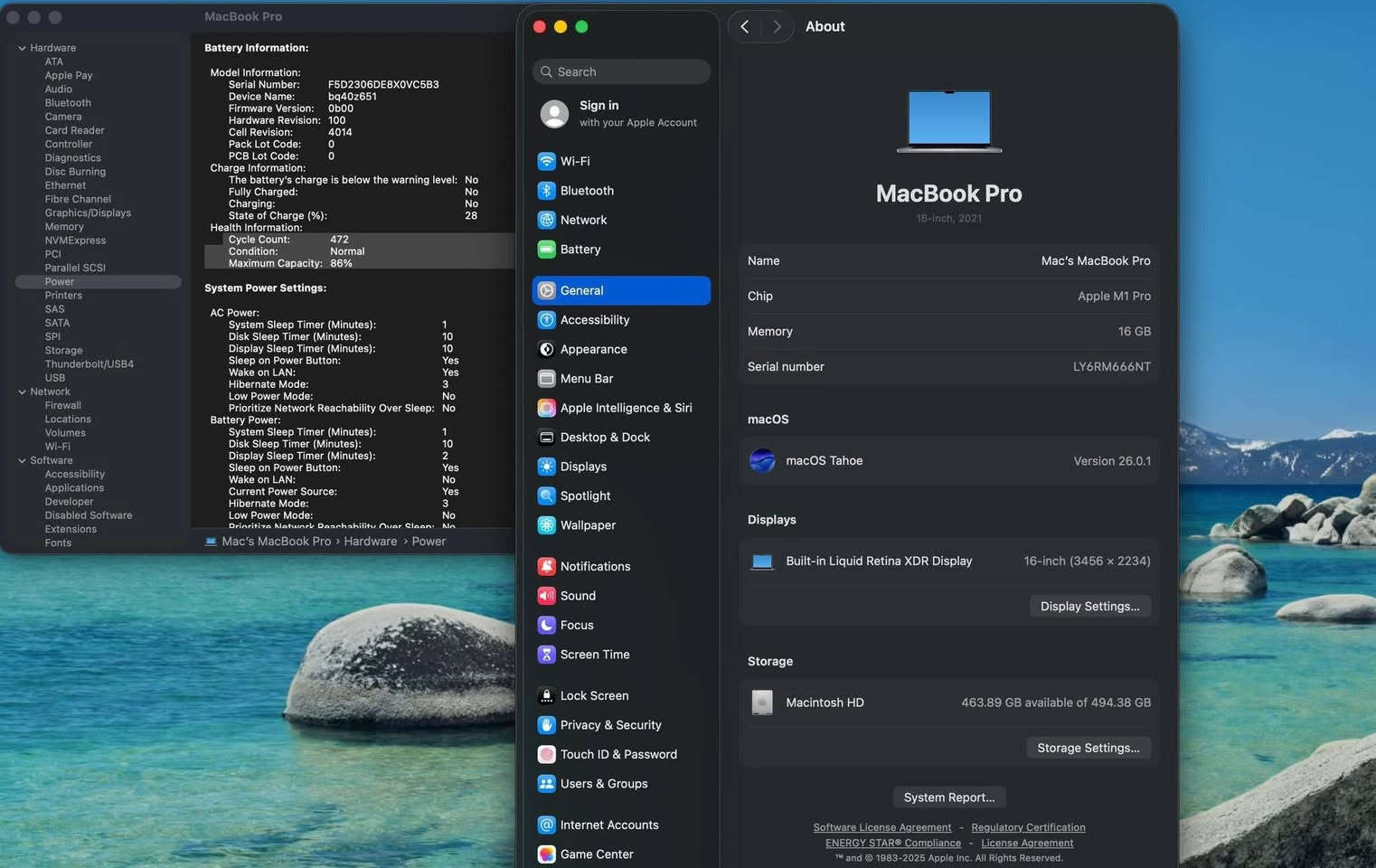Click the macOS Tahoe icon
Viewport: 1376px width, 868px height.
tap(762, 461)
